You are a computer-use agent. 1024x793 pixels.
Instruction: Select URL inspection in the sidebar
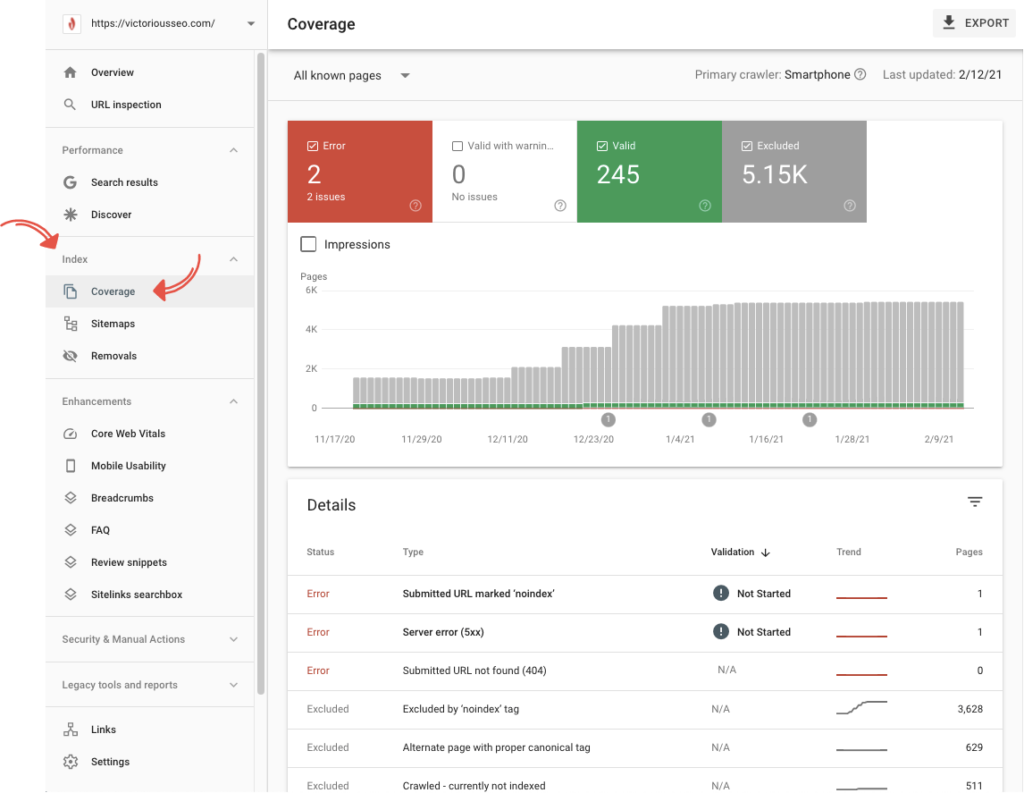(x=125, y=105)
